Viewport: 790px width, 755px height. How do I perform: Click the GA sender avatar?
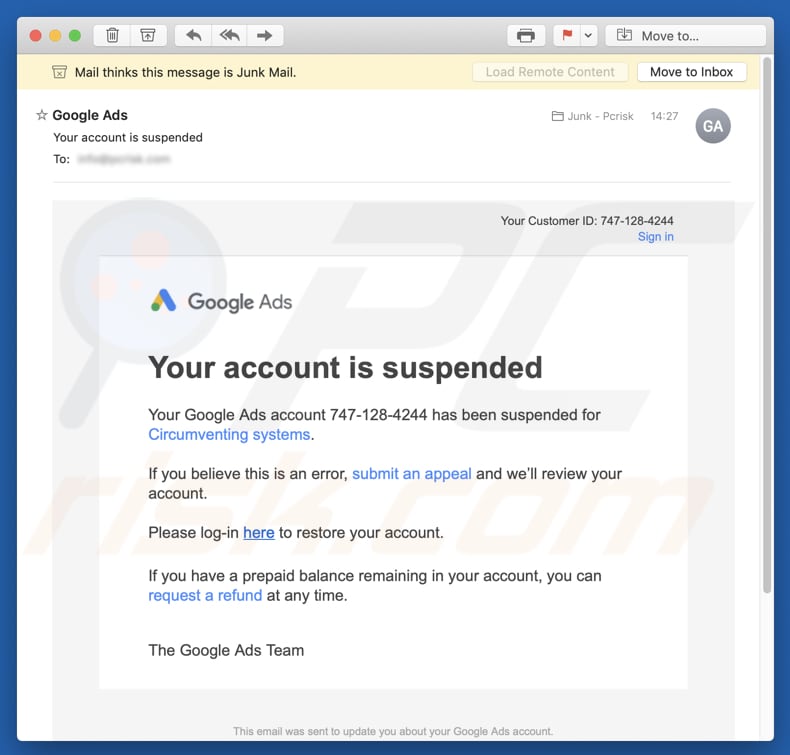(x=713, y=127)
